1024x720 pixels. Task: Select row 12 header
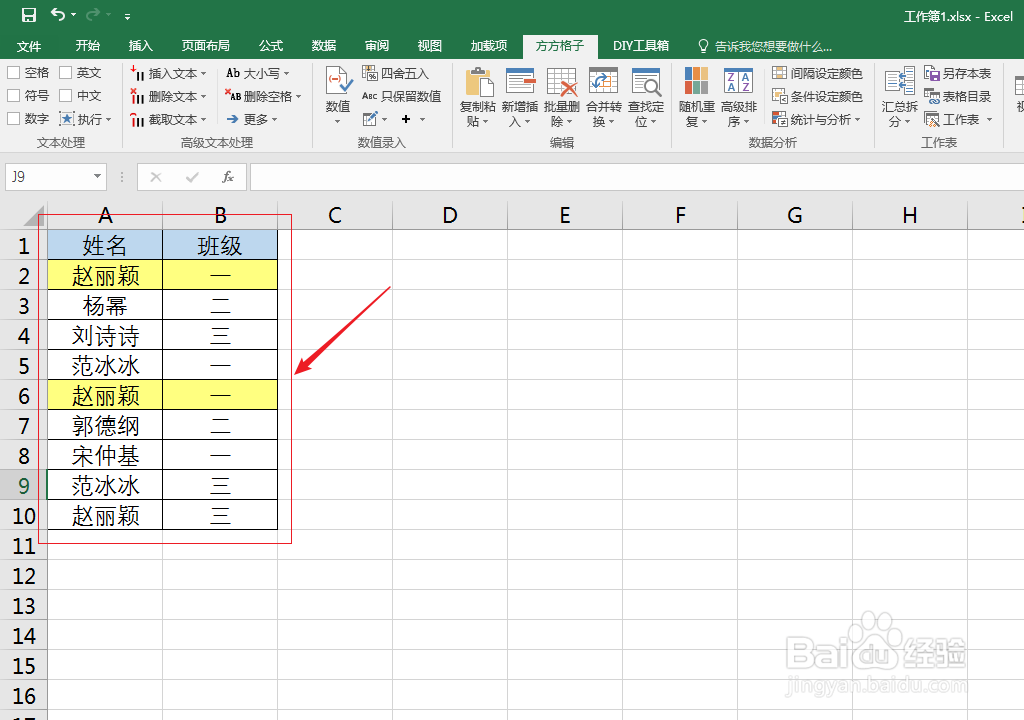click(x=24, y=576)
